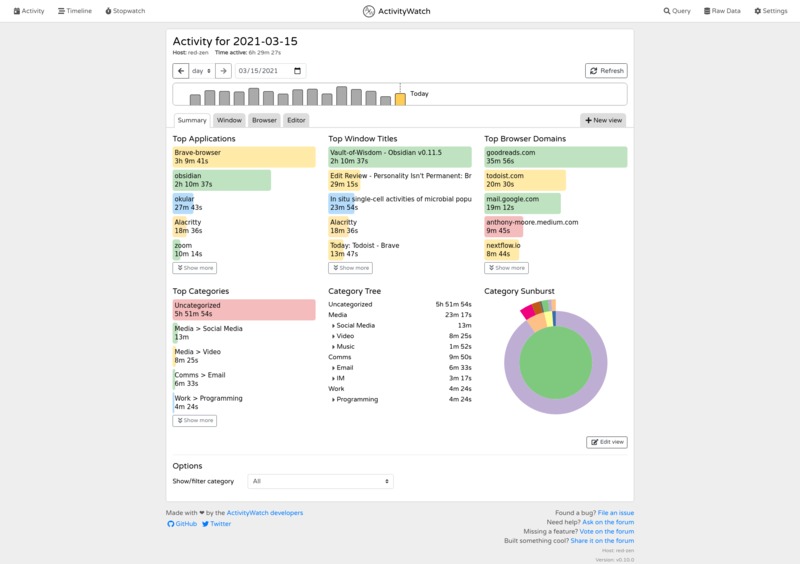Select the yellow Today bar in chart
The width and height of the screenshot is (800, 564).
point(401,99)
